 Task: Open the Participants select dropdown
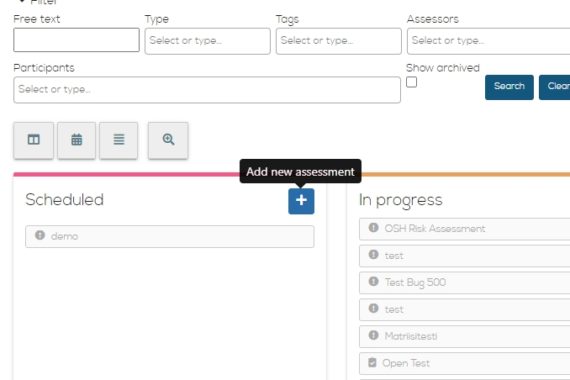207,89
